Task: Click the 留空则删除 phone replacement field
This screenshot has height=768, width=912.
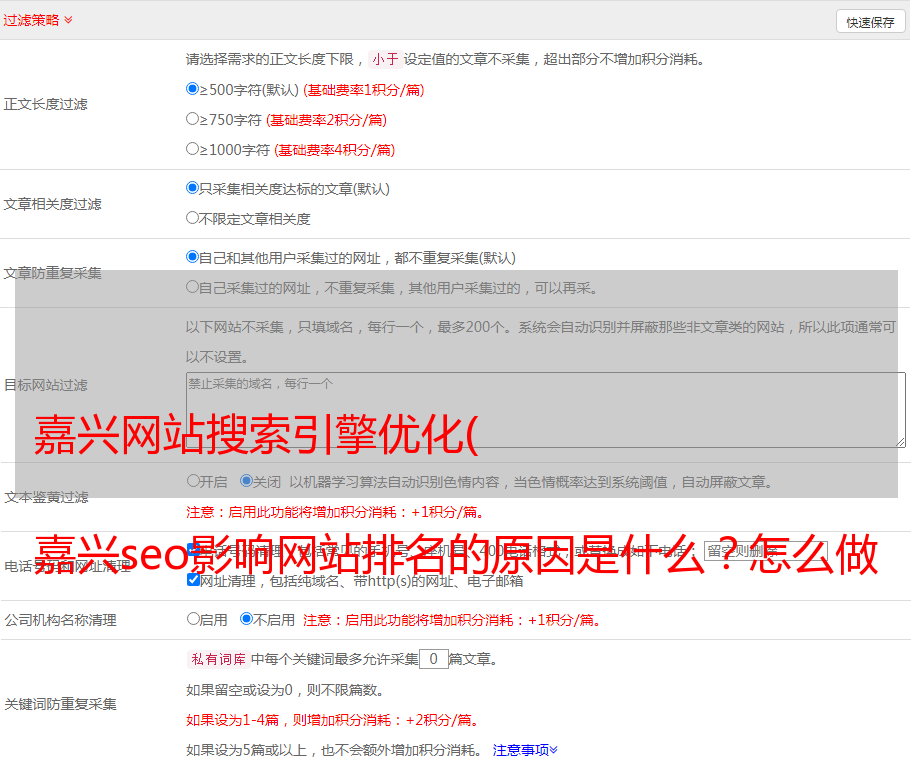Action: coord(765,550)
